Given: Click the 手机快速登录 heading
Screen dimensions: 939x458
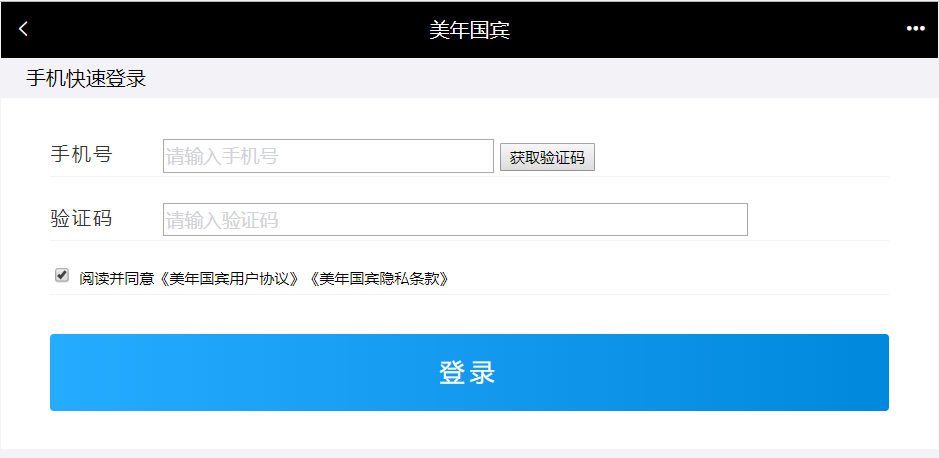Looking at the screenshot, I should click(86, 78).
